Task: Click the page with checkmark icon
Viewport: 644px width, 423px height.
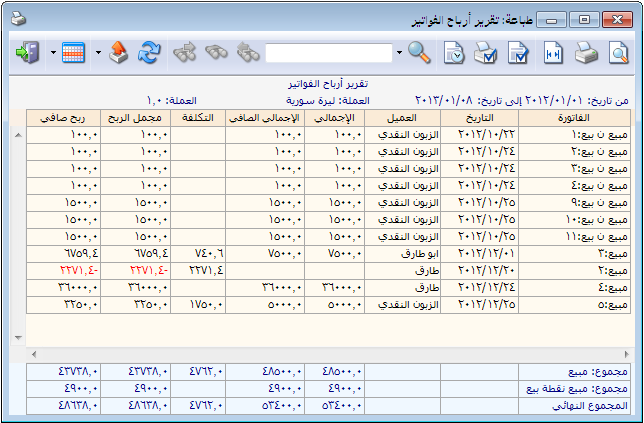Action: [518, 53]
